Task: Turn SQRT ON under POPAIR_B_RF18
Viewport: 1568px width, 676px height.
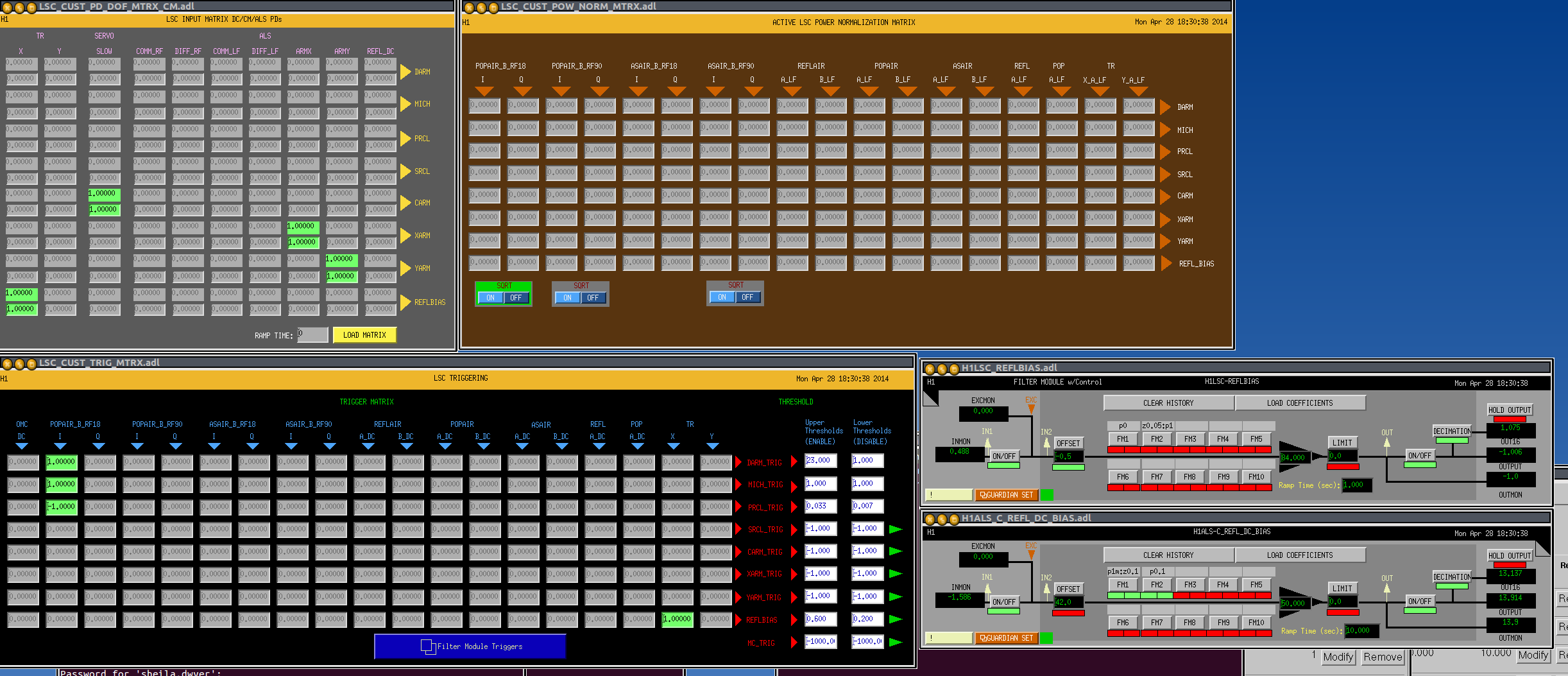Action: pyautogui.click(x=490, y=298)
